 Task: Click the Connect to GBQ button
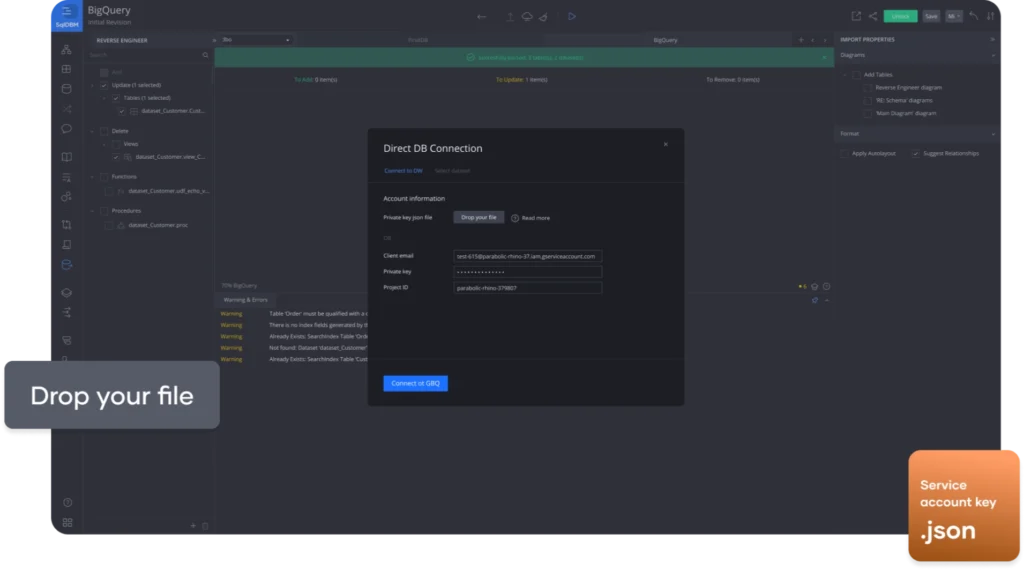pyautogui.click(x=415, y=383)
